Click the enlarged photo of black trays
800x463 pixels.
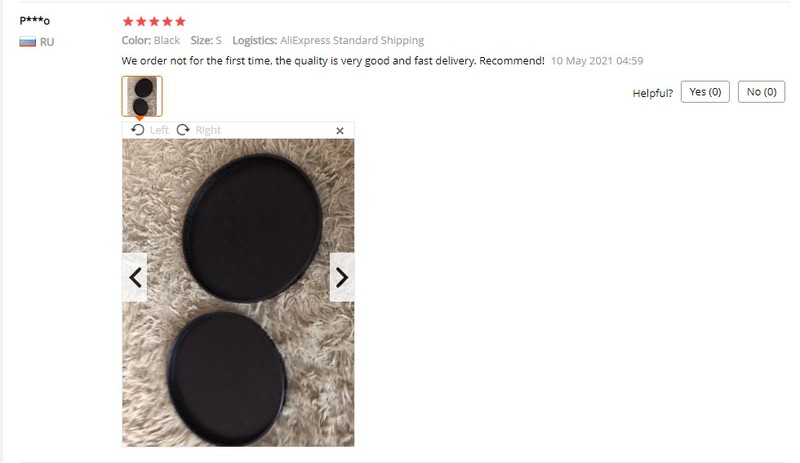pyautogui.click(x=238, y=293)
